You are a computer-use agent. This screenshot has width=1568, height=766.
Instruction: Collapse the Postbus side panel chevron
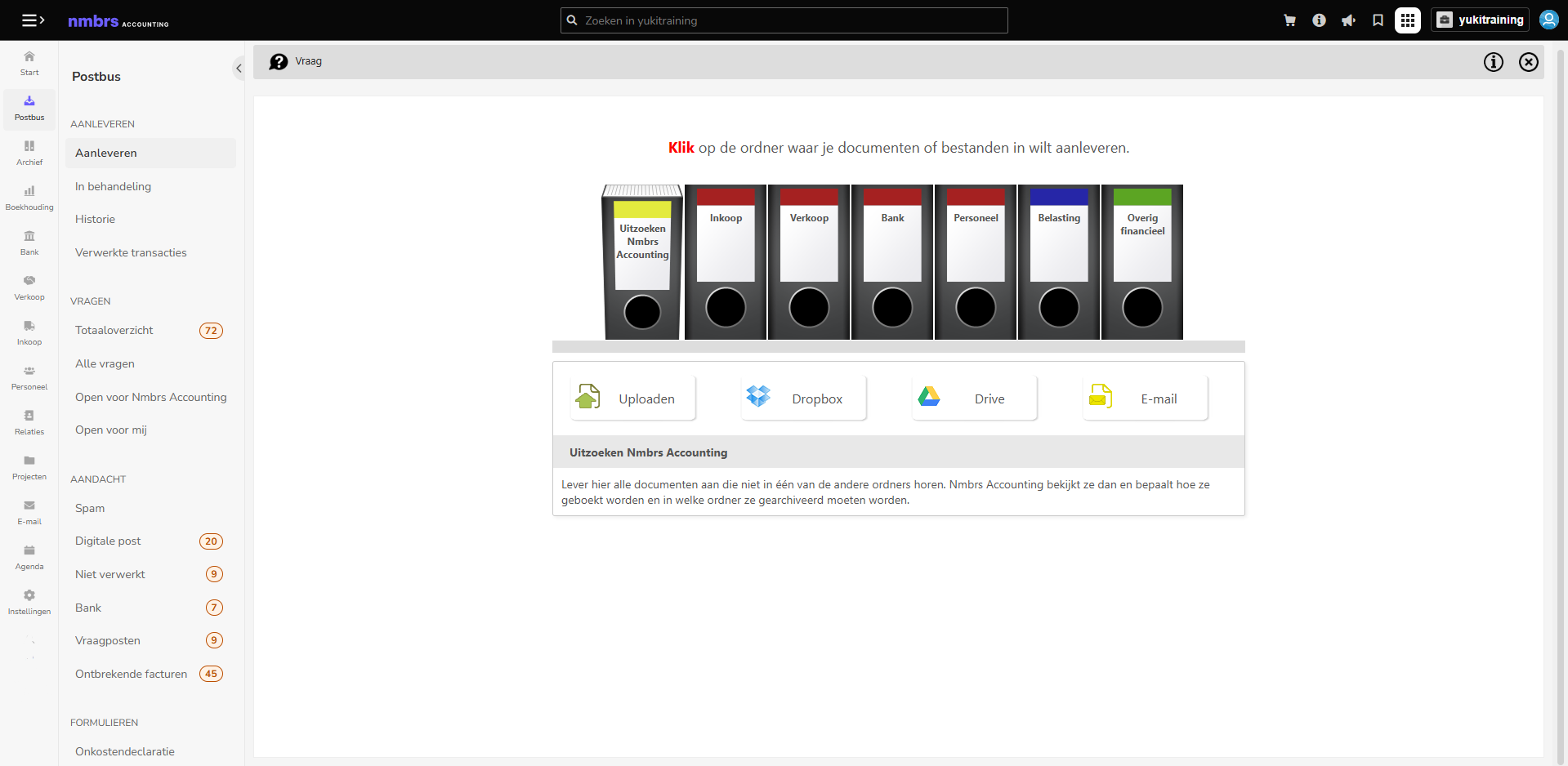[x=239, y=69]
